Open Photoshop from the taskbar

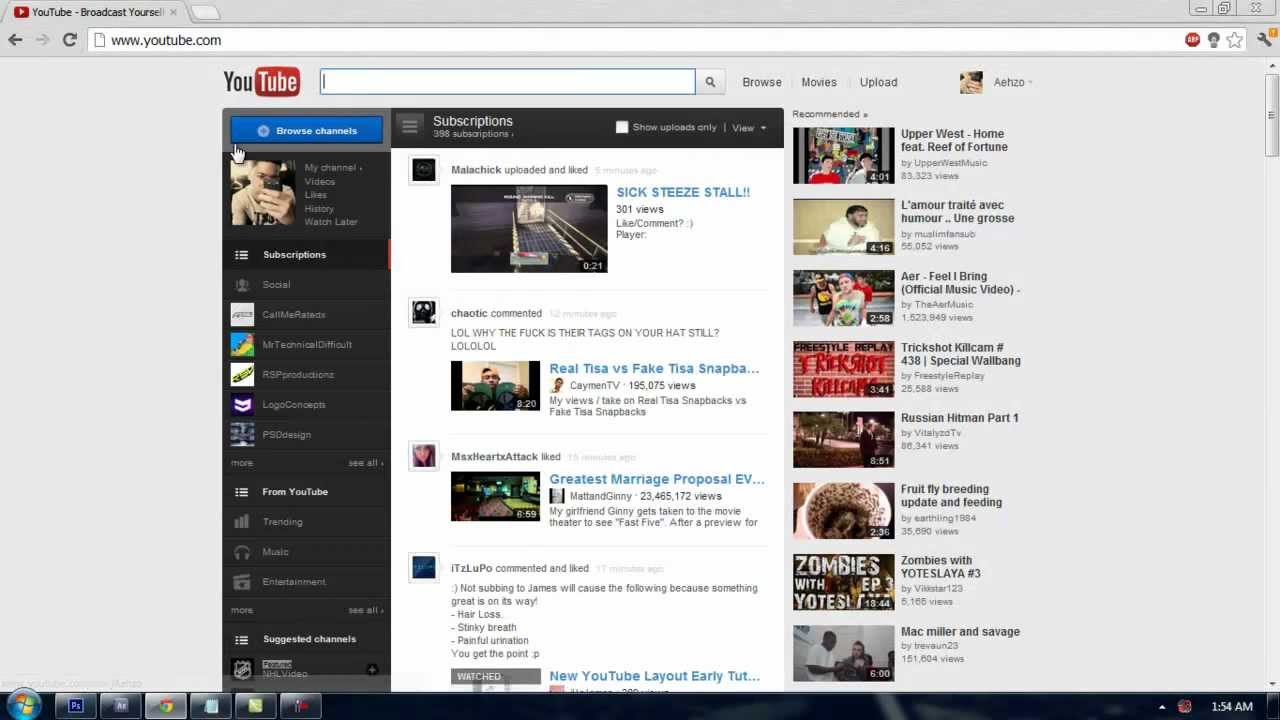(76, 706)
